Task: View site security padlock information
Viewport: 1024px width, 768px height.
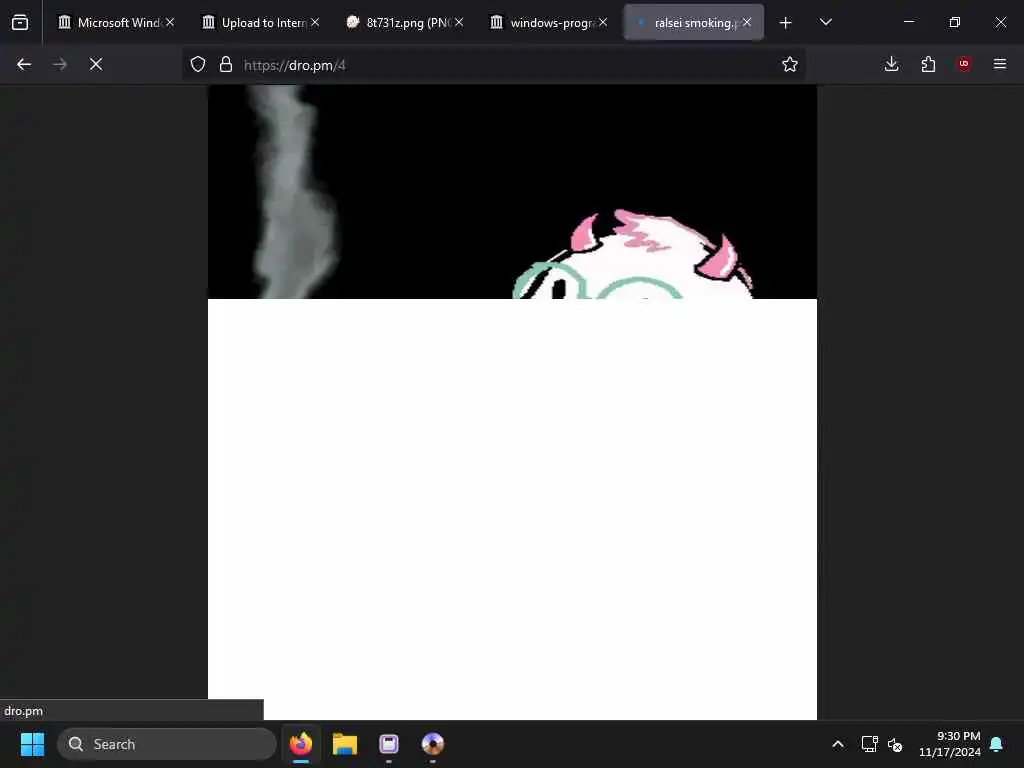Action: tap(226, 64)
